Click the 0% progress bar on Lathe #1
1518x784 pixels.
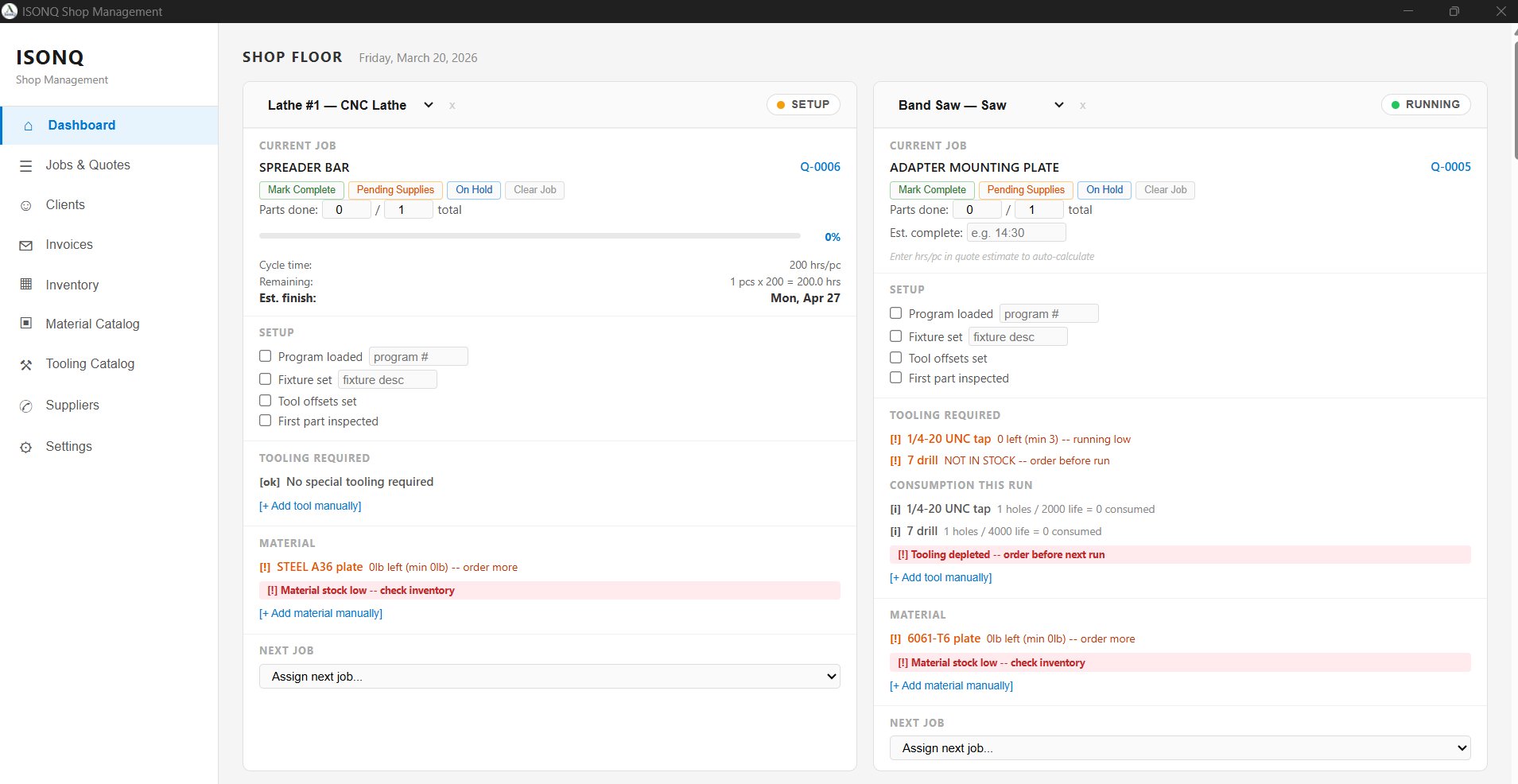(x=529, y=235)
